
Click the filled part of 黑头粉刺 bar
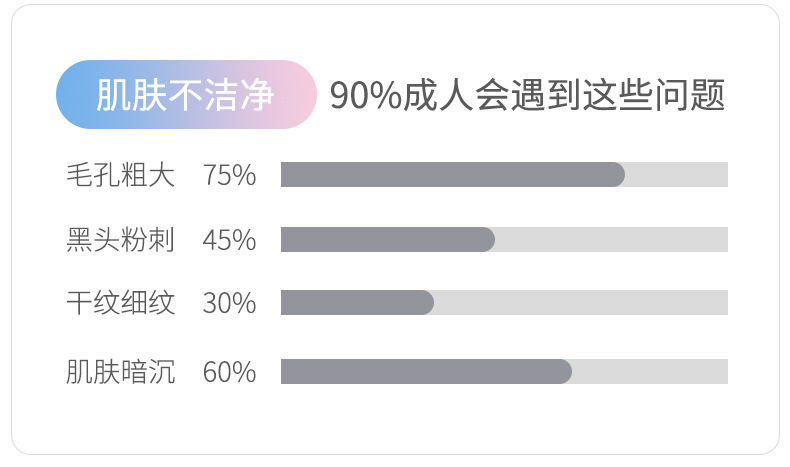point(387,240)
